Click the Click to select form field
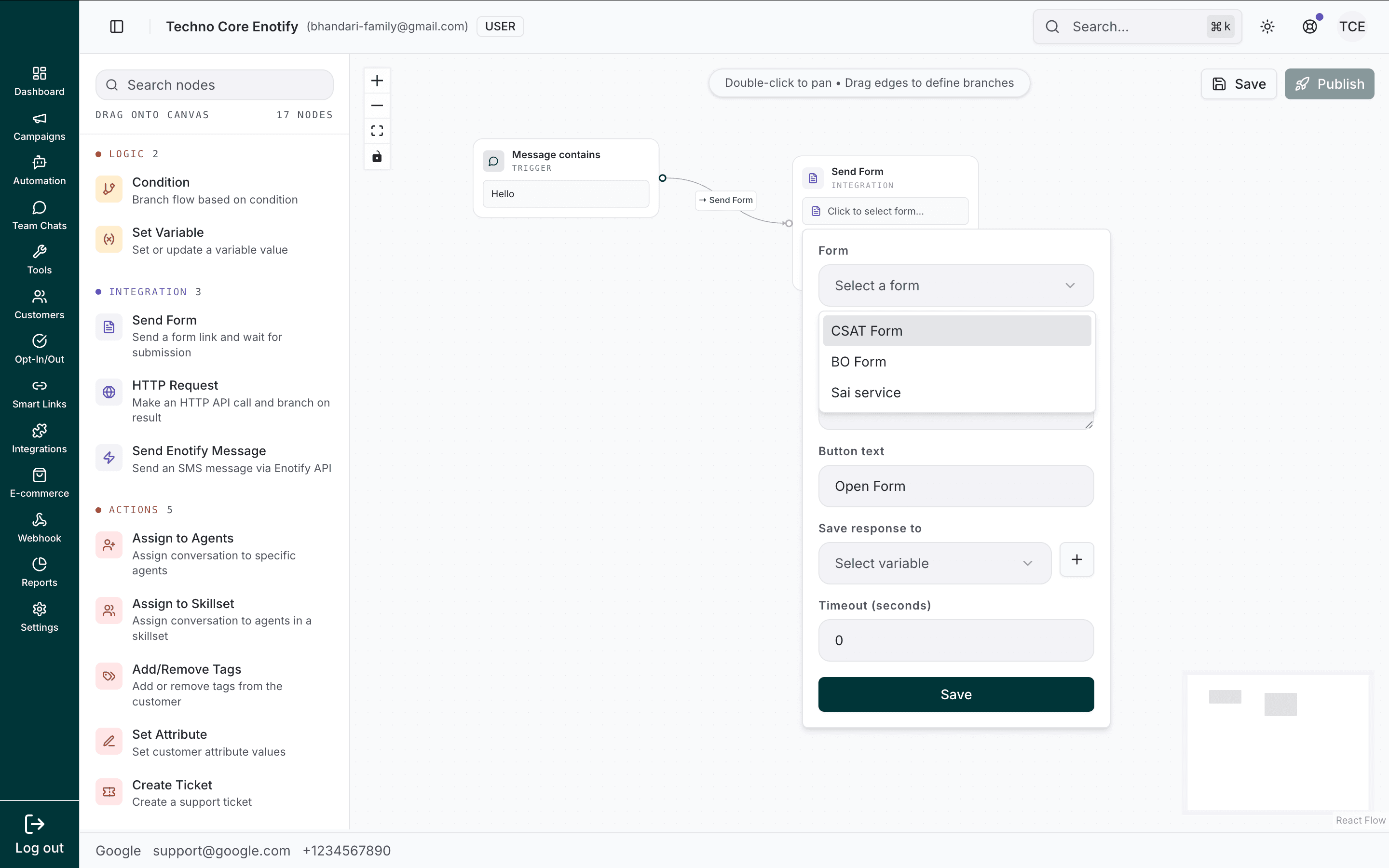 [x=885, y=211]
